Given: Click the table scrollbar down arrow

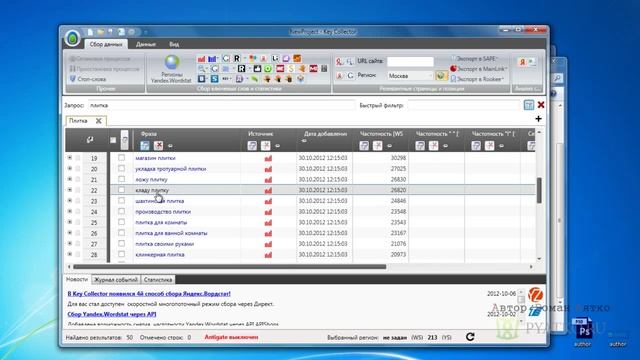Looking at the screenshot, I should pyautogui.click(x=539, y=258).
